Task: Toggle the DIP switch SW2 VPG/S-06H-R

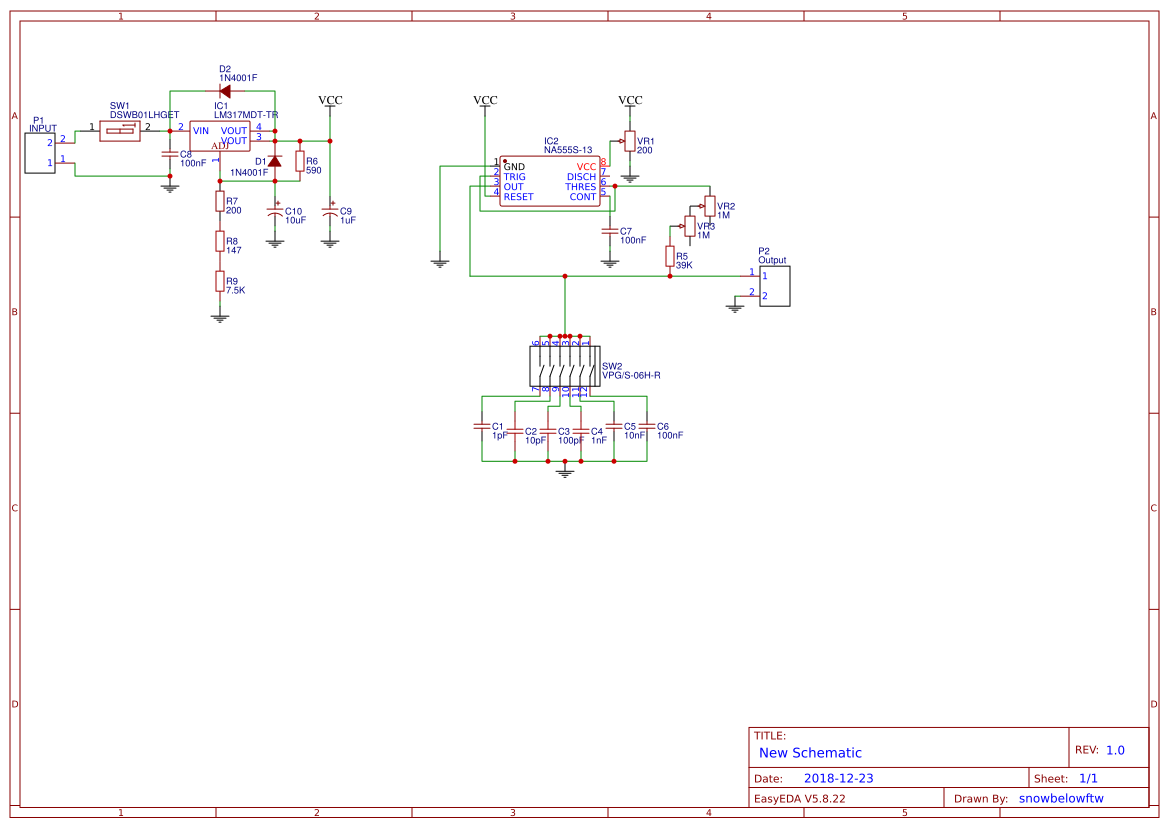Action: point(565,365)
